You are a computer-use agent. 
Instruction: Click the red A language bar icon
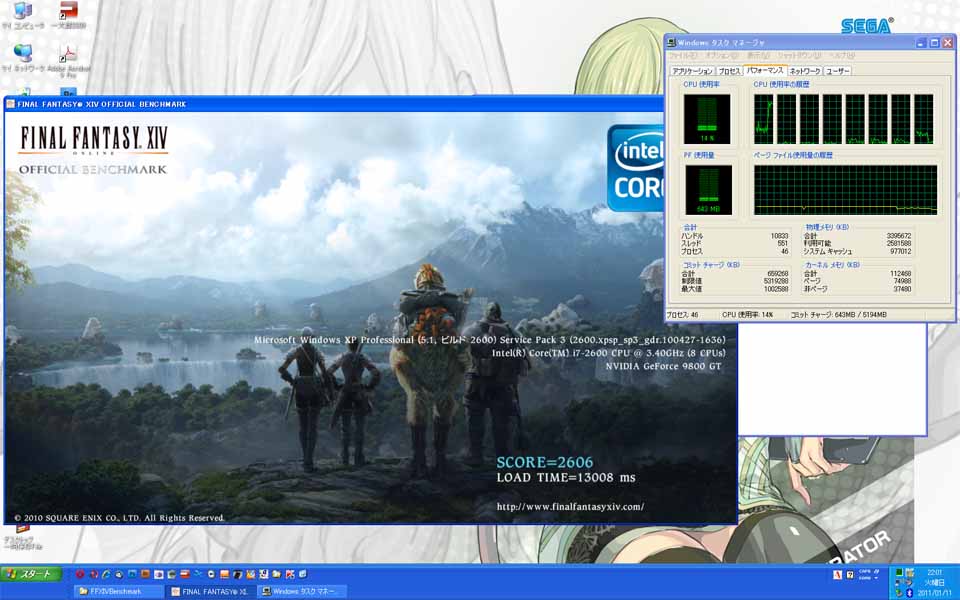click(838, 575)
